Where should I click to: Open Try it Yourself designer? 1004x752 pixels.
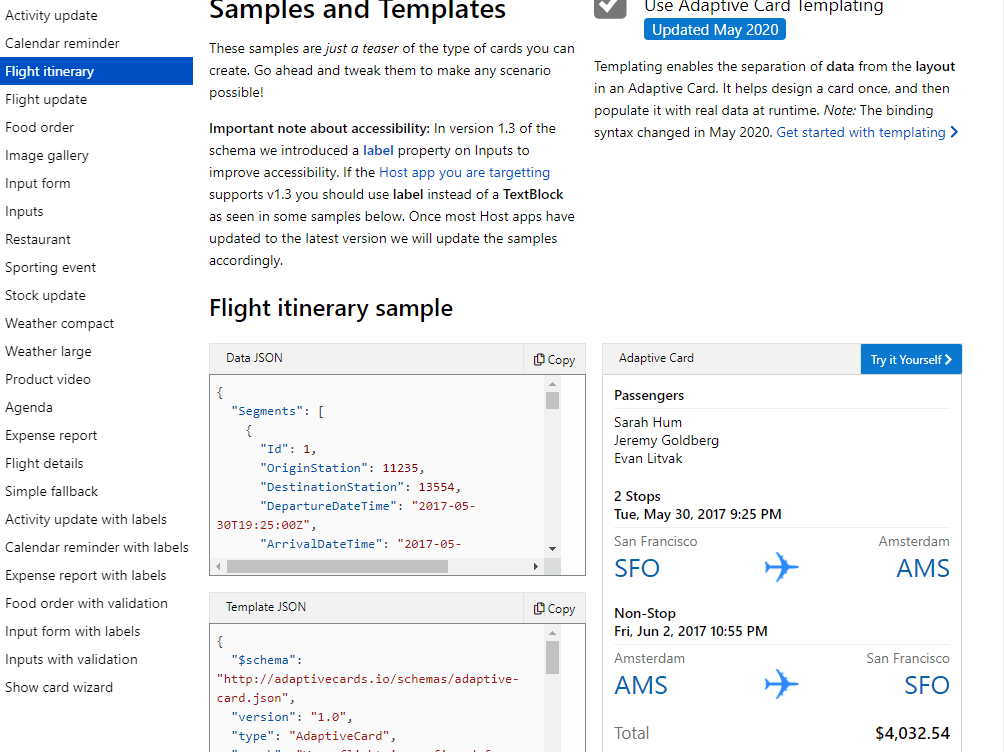click(x=910, y=359)
